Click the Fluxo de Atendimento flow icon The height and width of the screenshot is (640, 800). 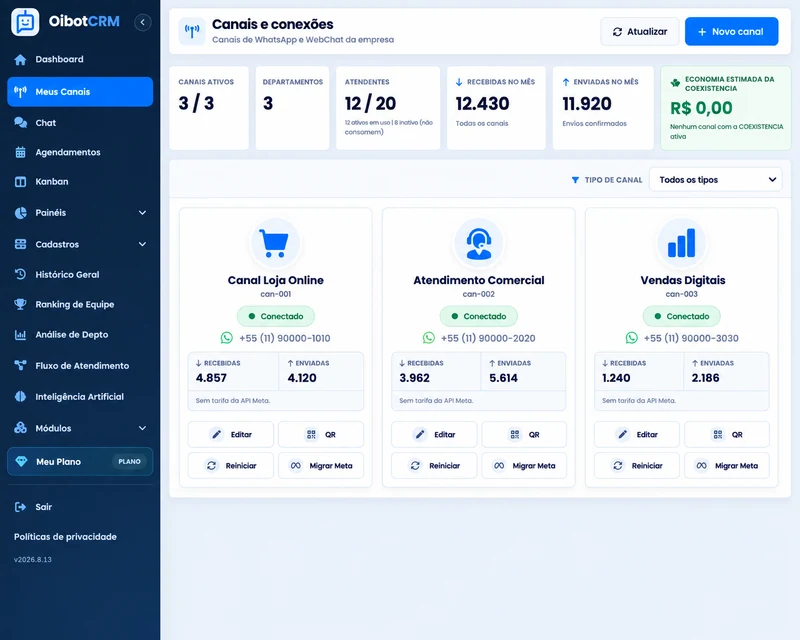(20, 365)
